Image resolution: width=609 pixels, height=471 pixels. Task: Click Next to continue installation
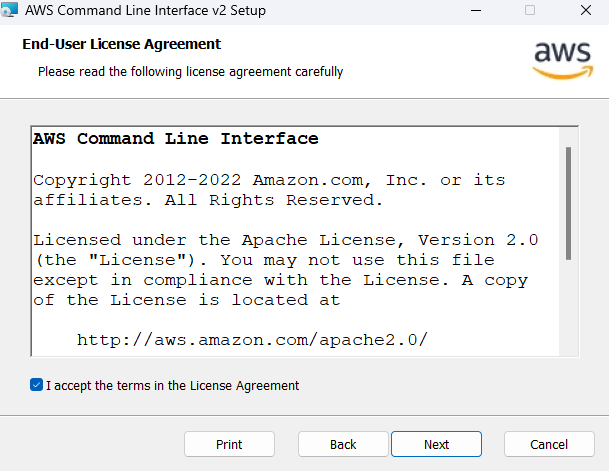pos(437,444)
